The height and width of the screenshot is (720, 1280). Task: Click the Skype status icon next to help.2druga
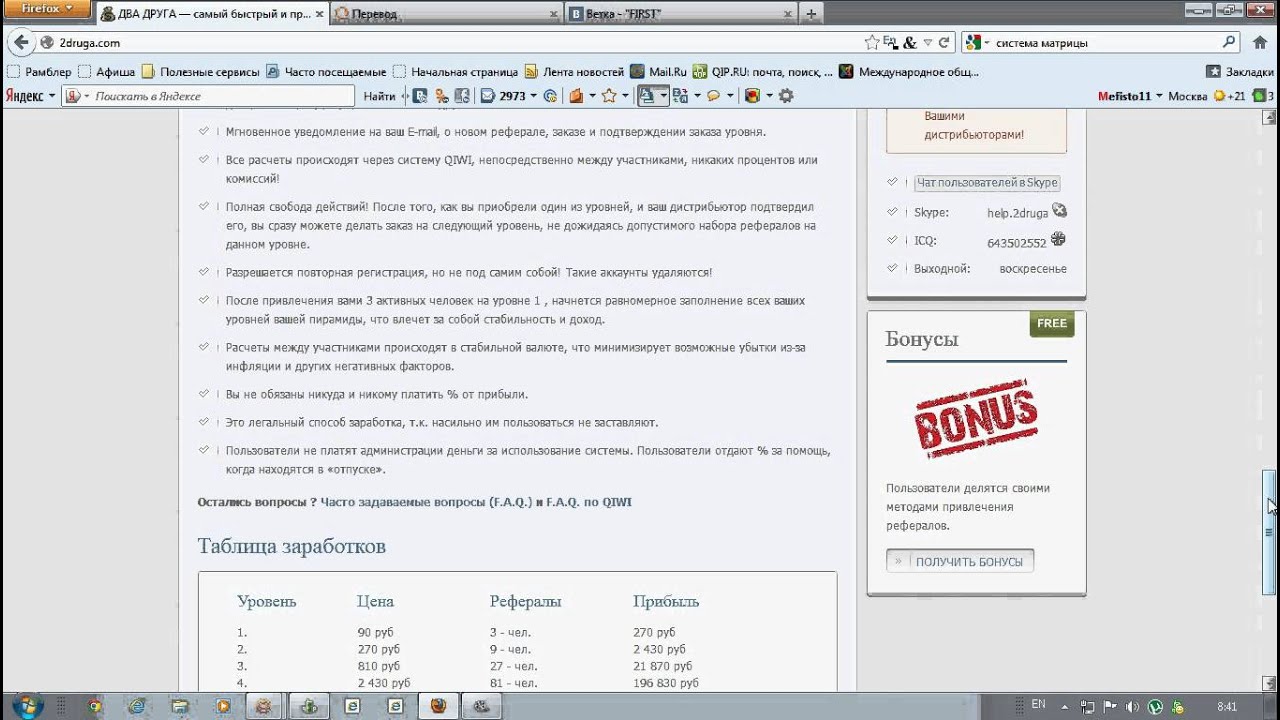coord(1059,211)
